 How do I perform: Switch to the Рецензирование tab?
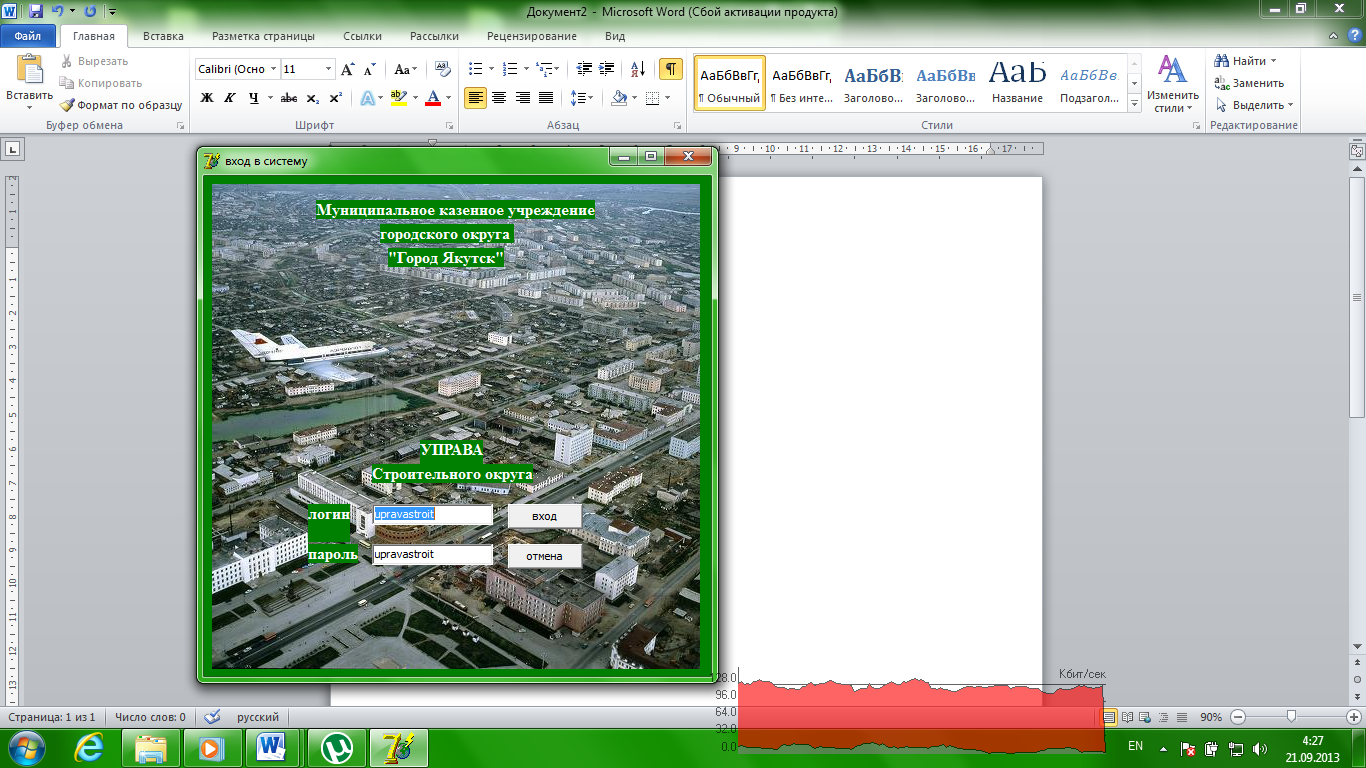pos(531,36)
